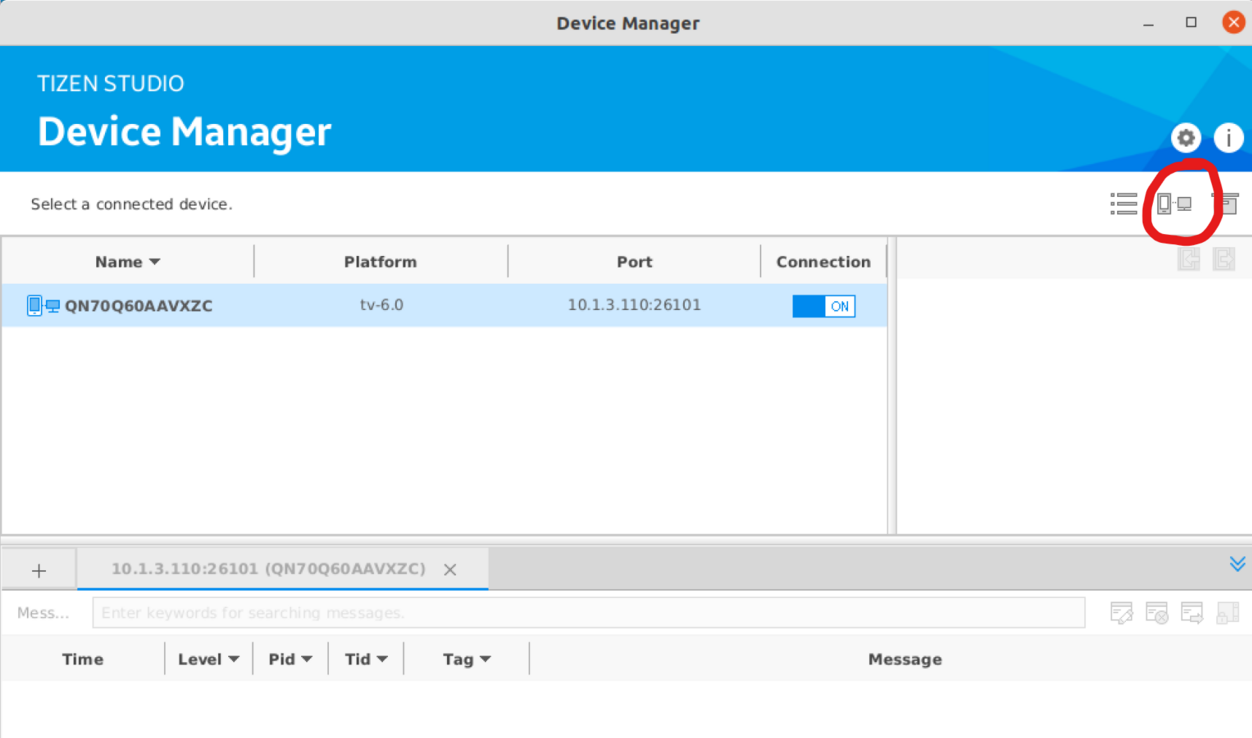Image resolution: width=1252 pixels, height=738 pixels.
Task: Switch the QN70Q60AAVXZC connection toggle off
Action: [824, 306]
